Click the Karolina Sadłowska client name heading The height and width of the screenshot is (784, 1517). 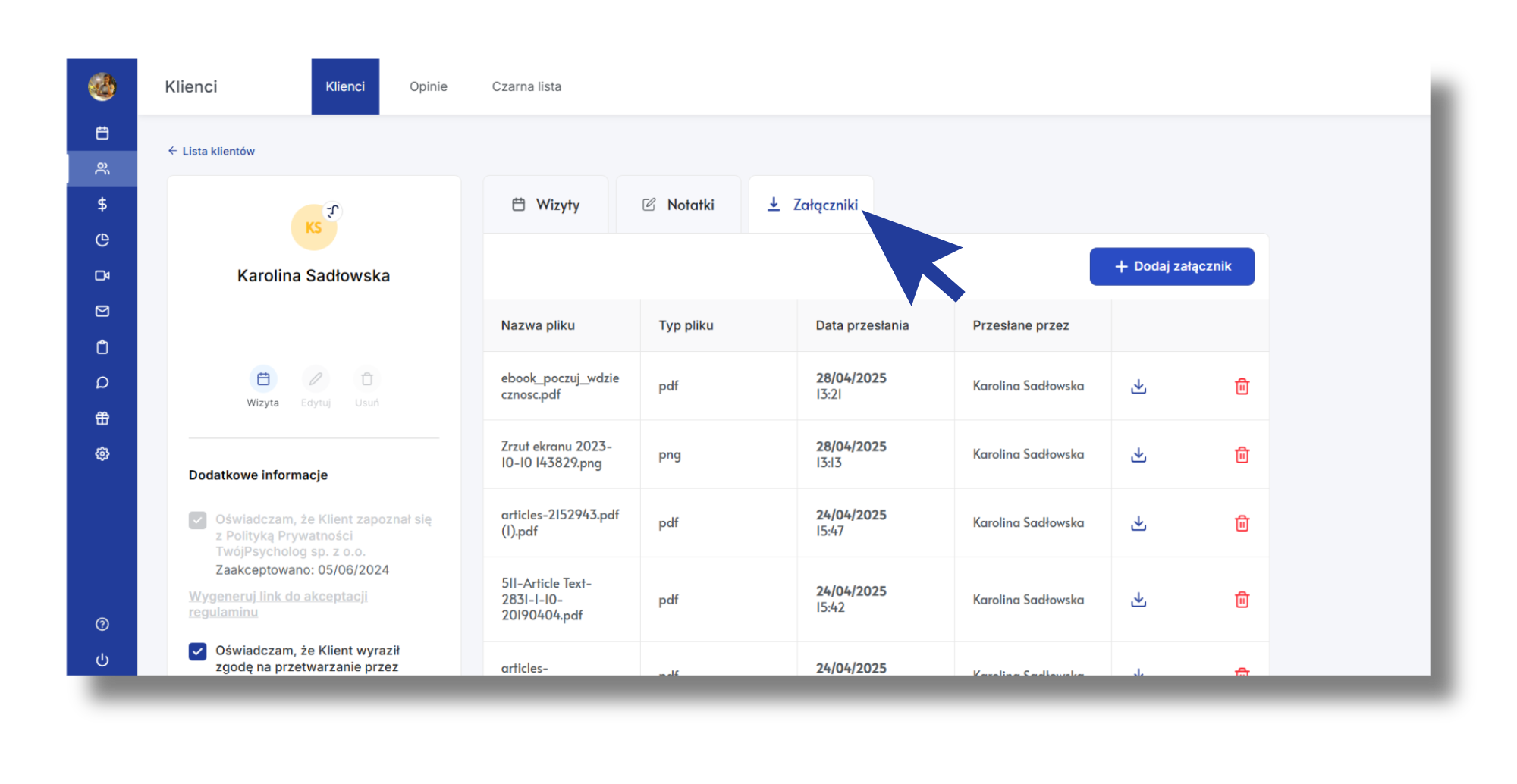click(313, 275)
